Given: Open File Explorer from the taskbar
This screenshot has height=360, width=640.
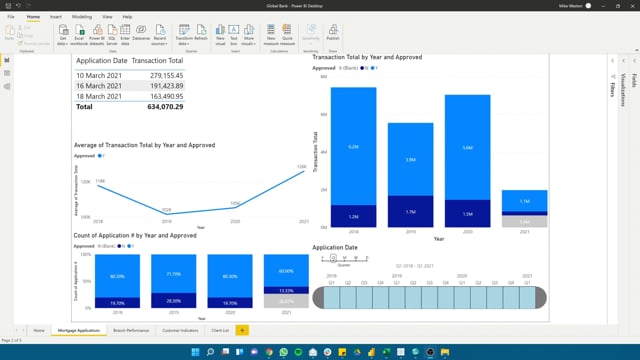Looking at the screenshot, I should (445, 352).
